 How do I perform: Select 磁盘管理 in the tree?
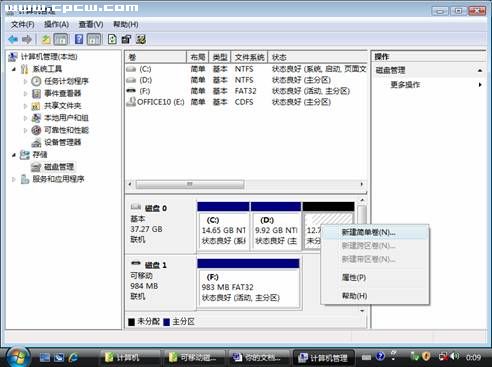[x=59, y=167]
